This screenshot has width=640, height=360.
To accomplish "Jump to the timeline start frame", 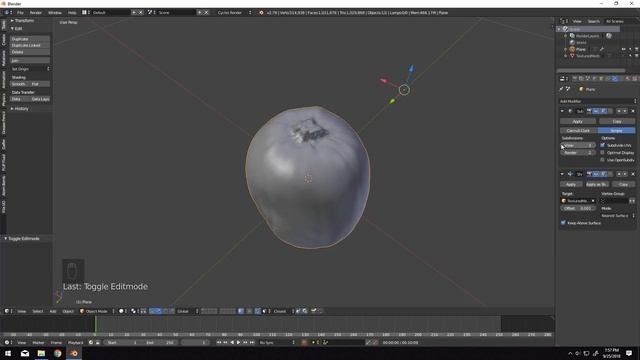I will [x=219, y=342].
